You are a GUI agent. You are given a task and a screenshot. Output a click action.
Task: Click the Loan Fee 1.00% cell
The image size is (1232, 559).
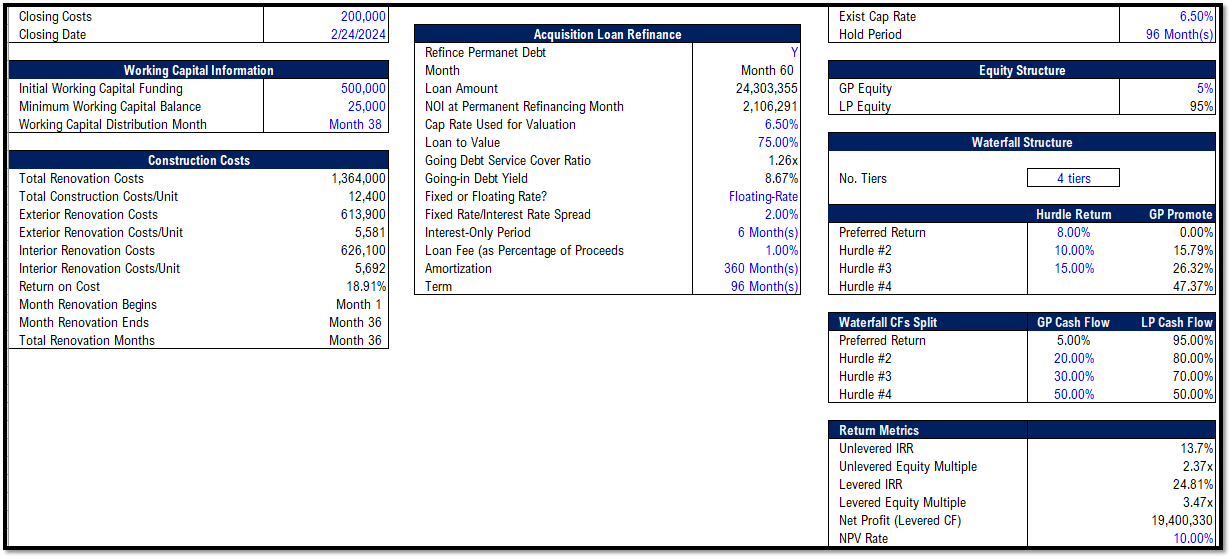point(780,250)
